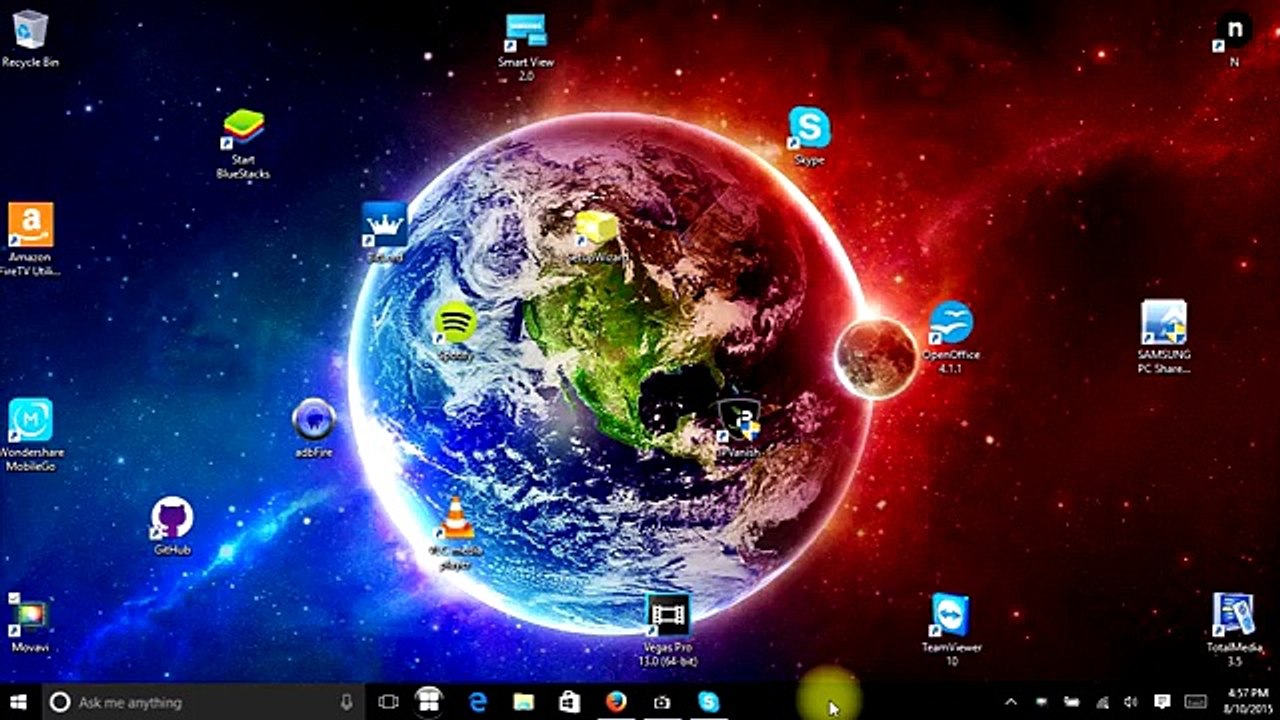Select the Amazon FireTV Utility icon
The width and height of the screenshot is (1280, 720).
(30, 239)
